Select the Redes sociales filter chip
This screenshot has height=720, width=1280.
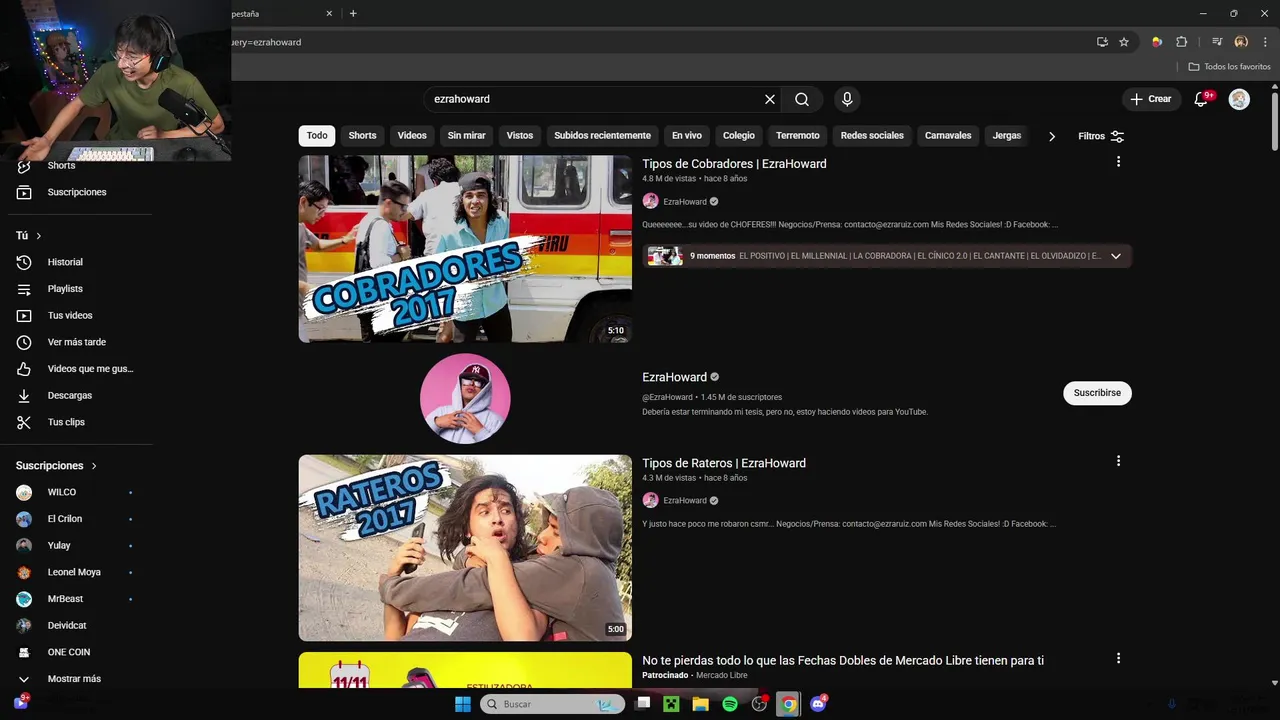872,136
